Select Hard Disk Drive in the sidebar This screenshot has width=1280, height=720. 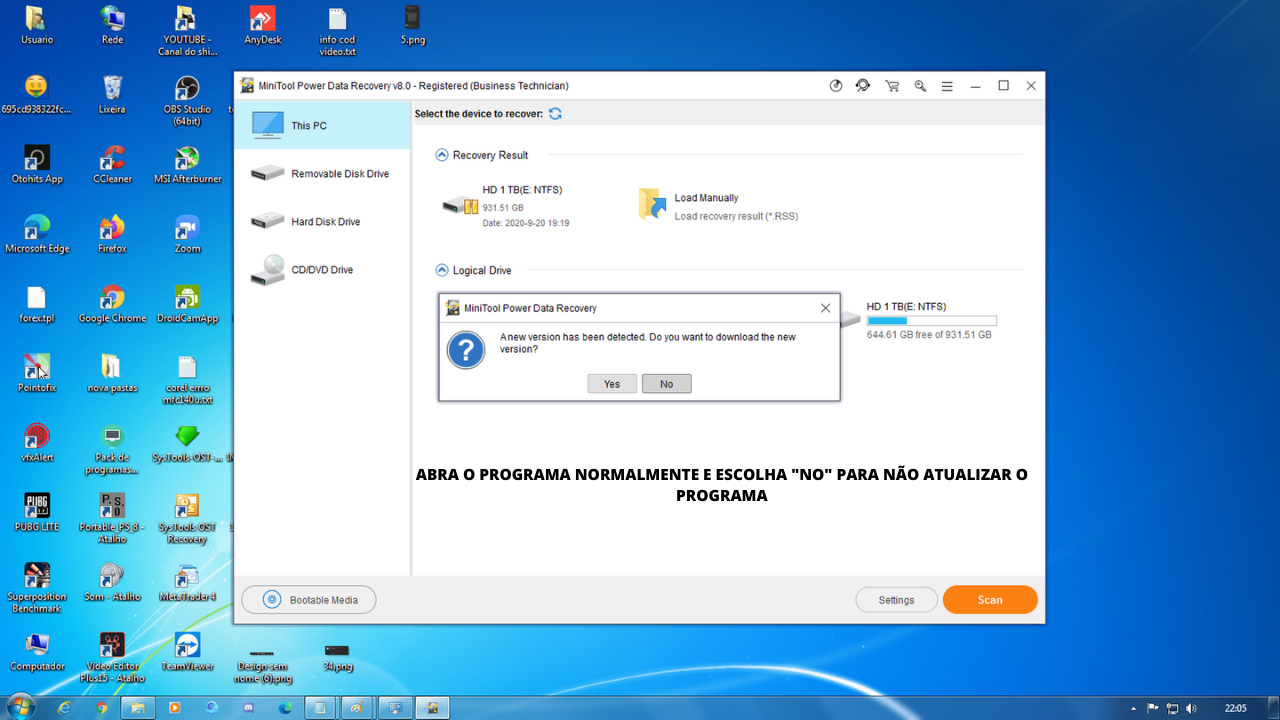(322, 222)
